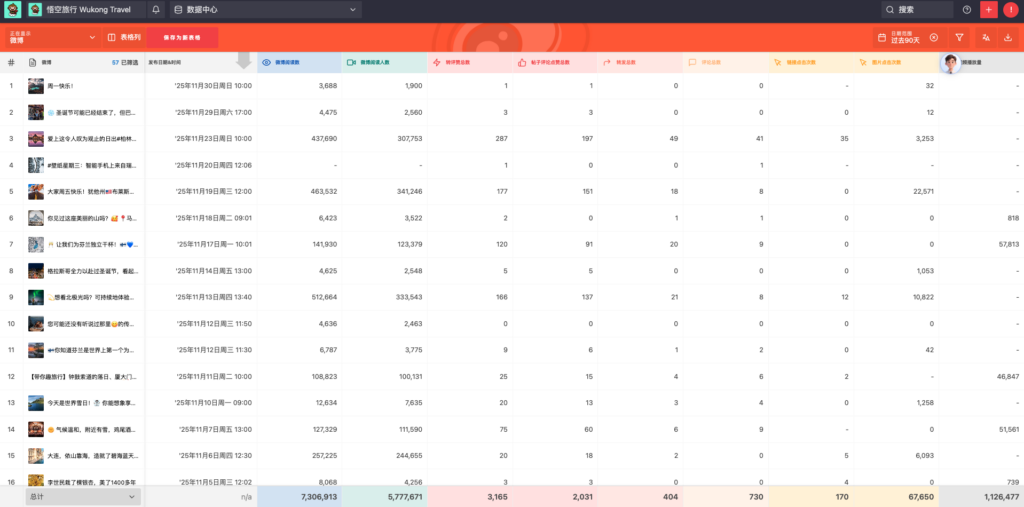Open the red exclamation alert icon

click(1011, 10)
